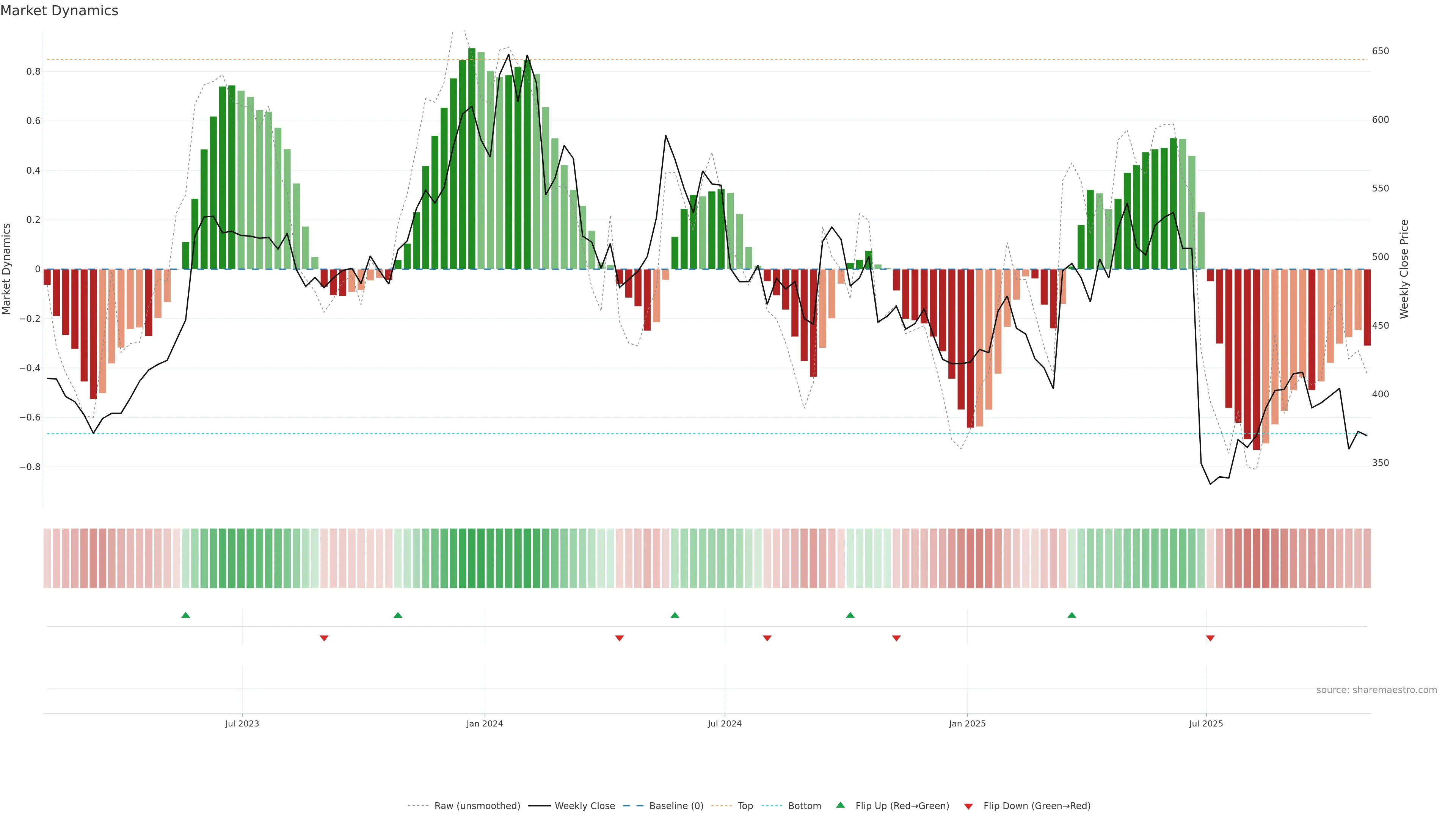This screenshot has height=819, width=1456.
Task: Select the Jan 2024 x-axis label
Action: point(485,723)
